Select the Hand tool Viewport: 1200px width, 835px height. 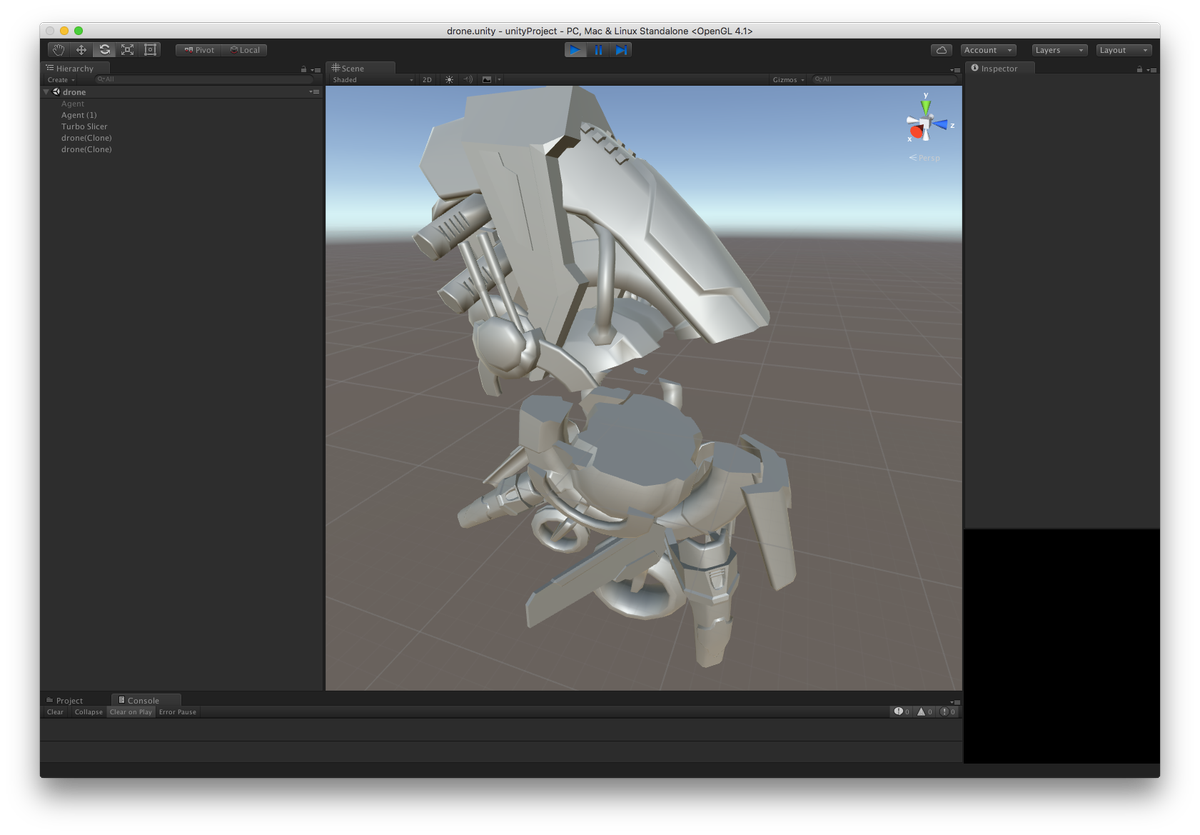(x=58, y=50)
